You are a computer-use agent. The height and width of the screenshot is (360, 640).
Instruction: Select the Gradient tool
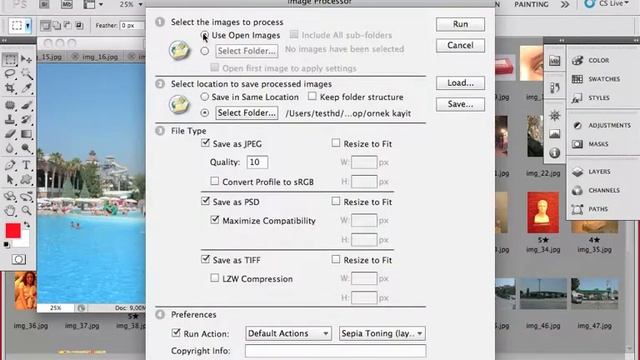click(x=27, y=134)
